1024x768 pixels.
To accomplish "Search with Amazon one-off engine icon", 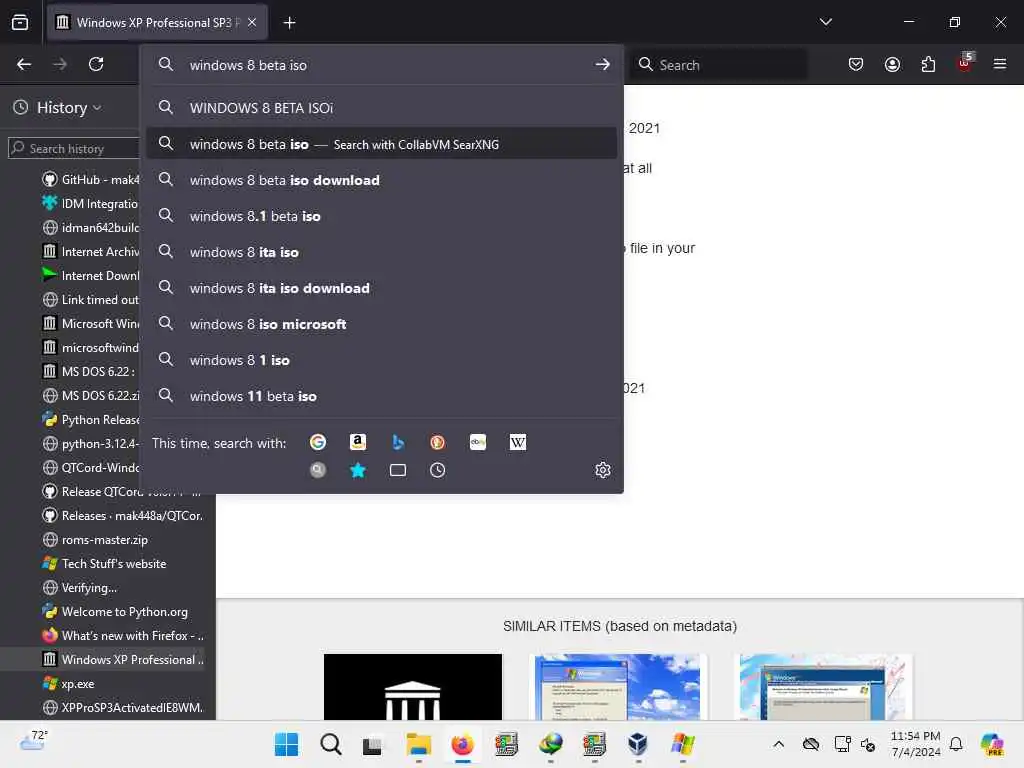I will 358,442.
